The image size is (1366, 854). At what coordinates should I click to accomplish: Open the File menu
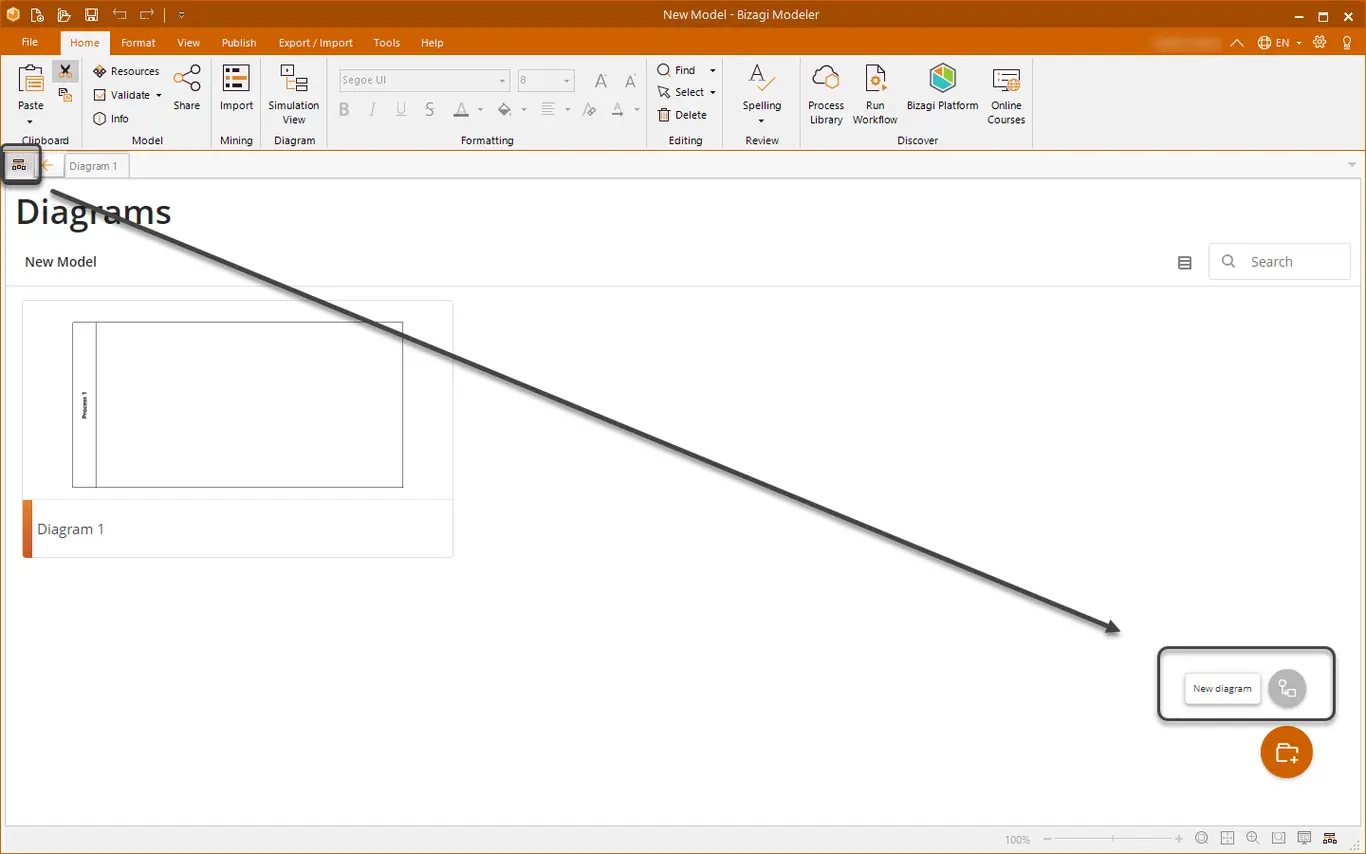[x=30, y=43]
